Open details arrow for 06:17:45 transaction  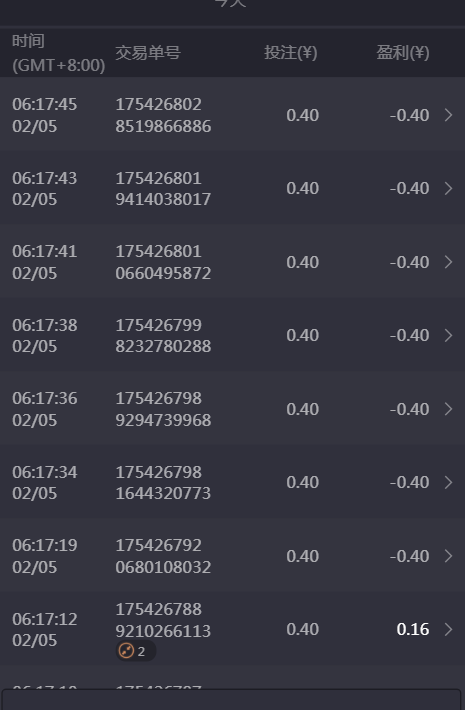tap(448, 115)
